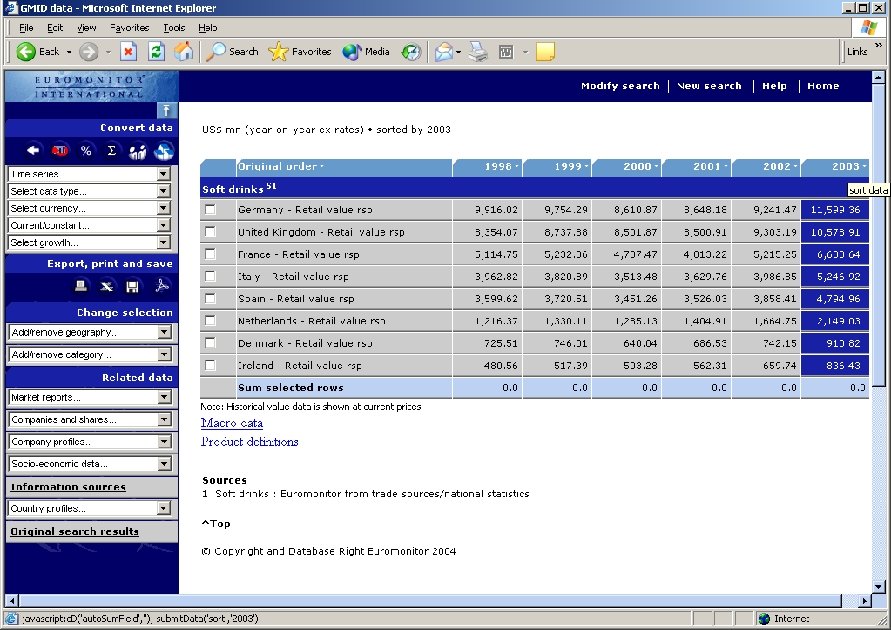Viewport: 891px width, 630px height.
Task: Open the print icon under Export, print and save
Action: 81,286
